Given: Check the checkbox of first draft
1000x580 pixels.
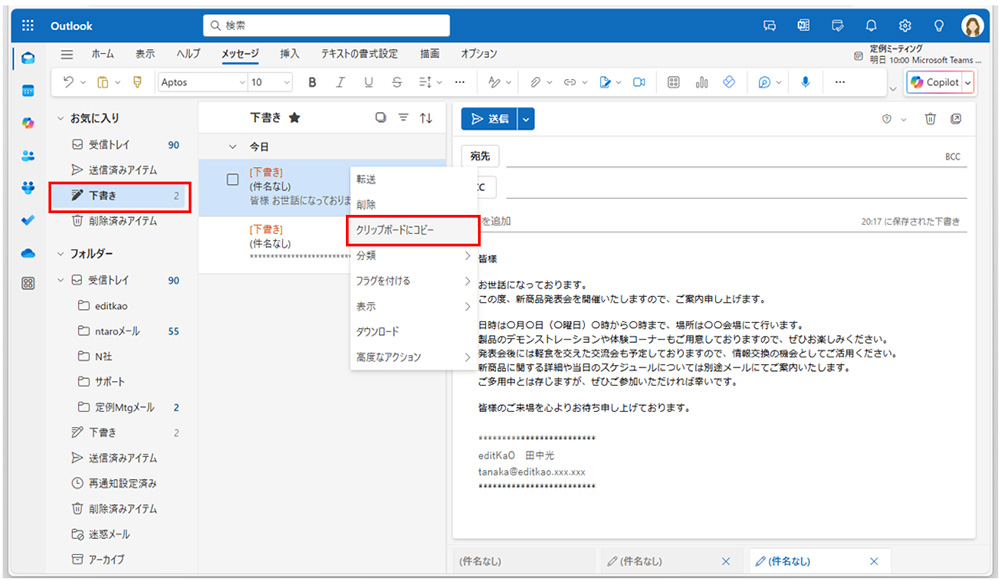Looking at the screenshot, I should coord(233,179).
